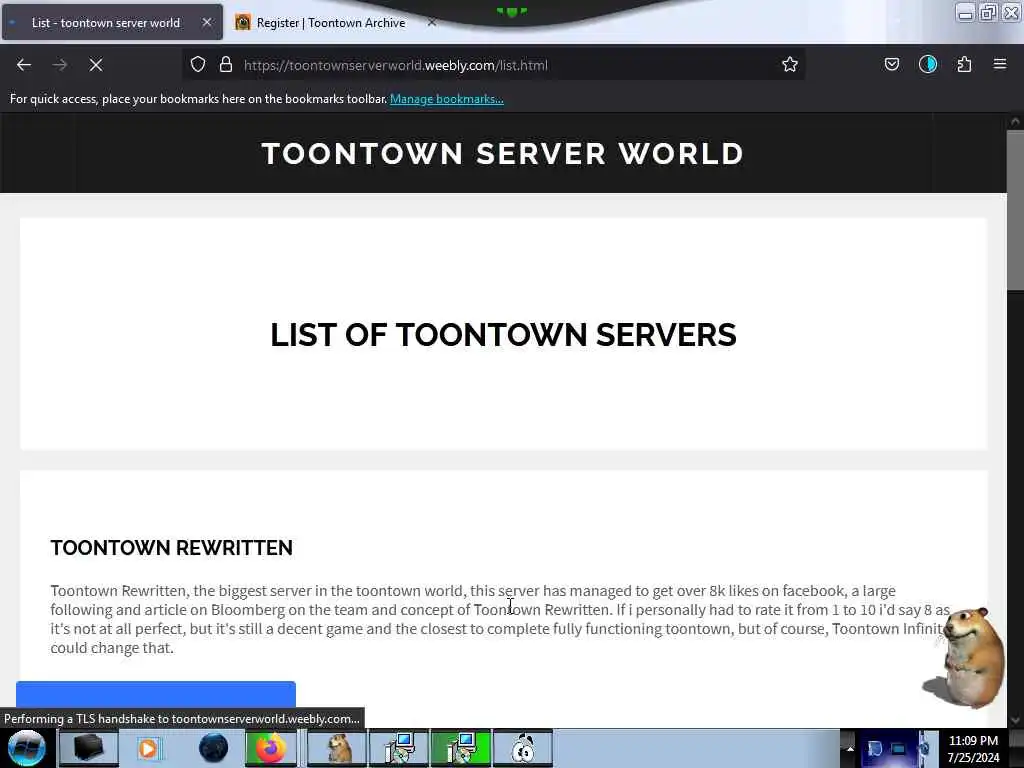Image resolution: width=1024 pixels, height=768 pixels.
Task: Click the List of Toontown Servers heading
Action: (504, 334)
